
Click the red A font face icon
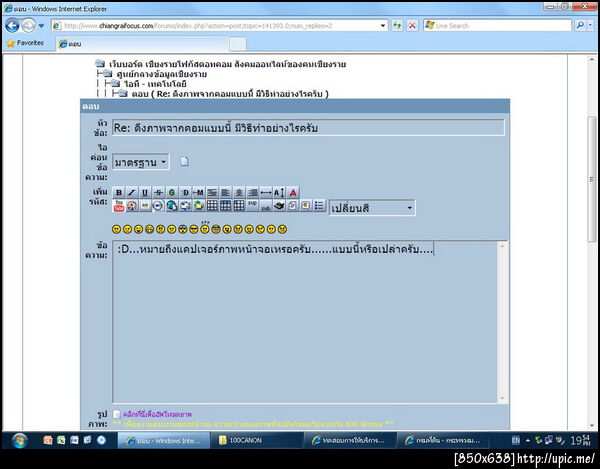(x=293, y=192)
